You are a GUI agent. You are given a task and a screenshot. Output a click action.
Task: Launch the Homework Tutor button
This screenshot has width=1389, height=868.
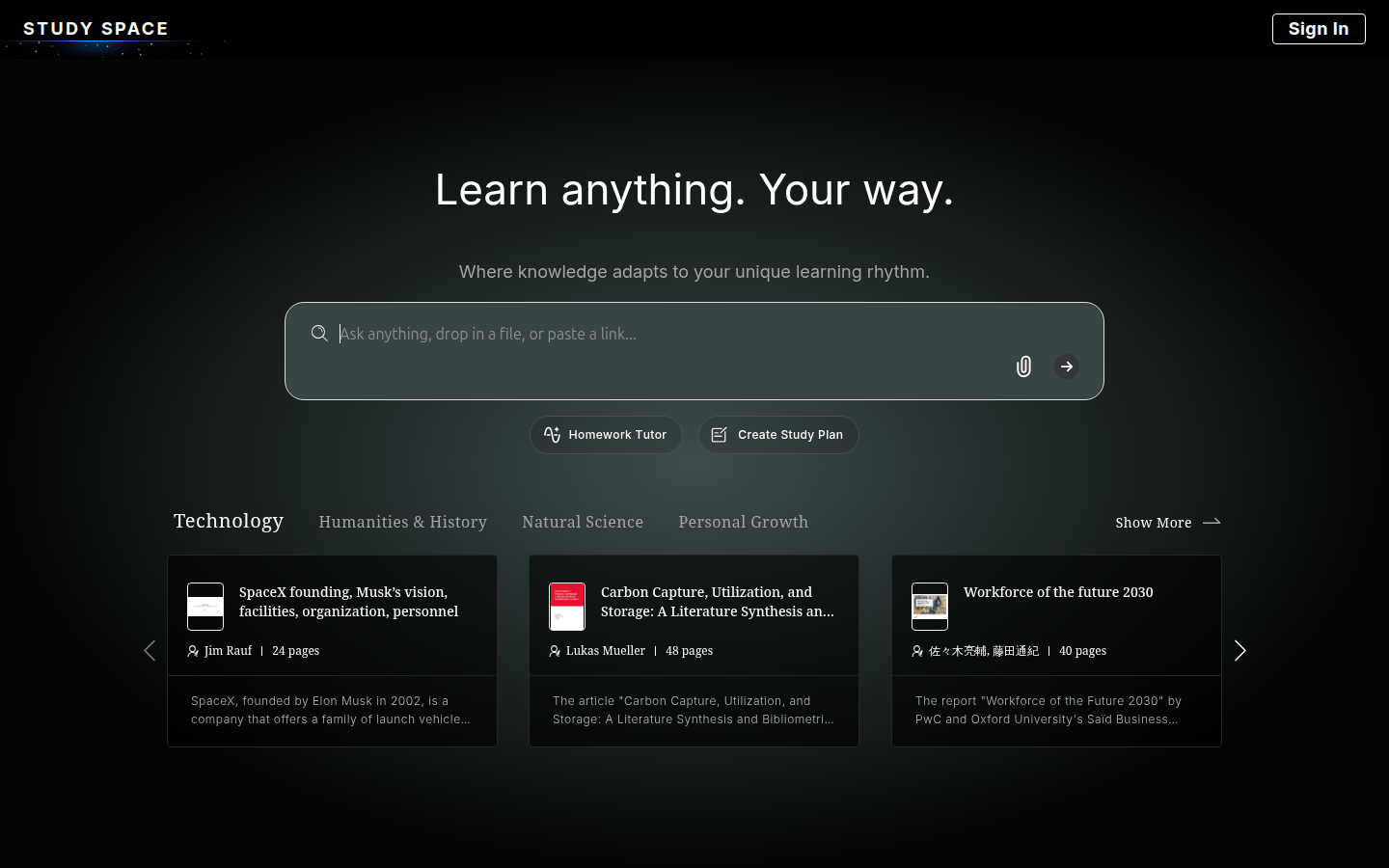pyautogui.click(x=606, y=435)
